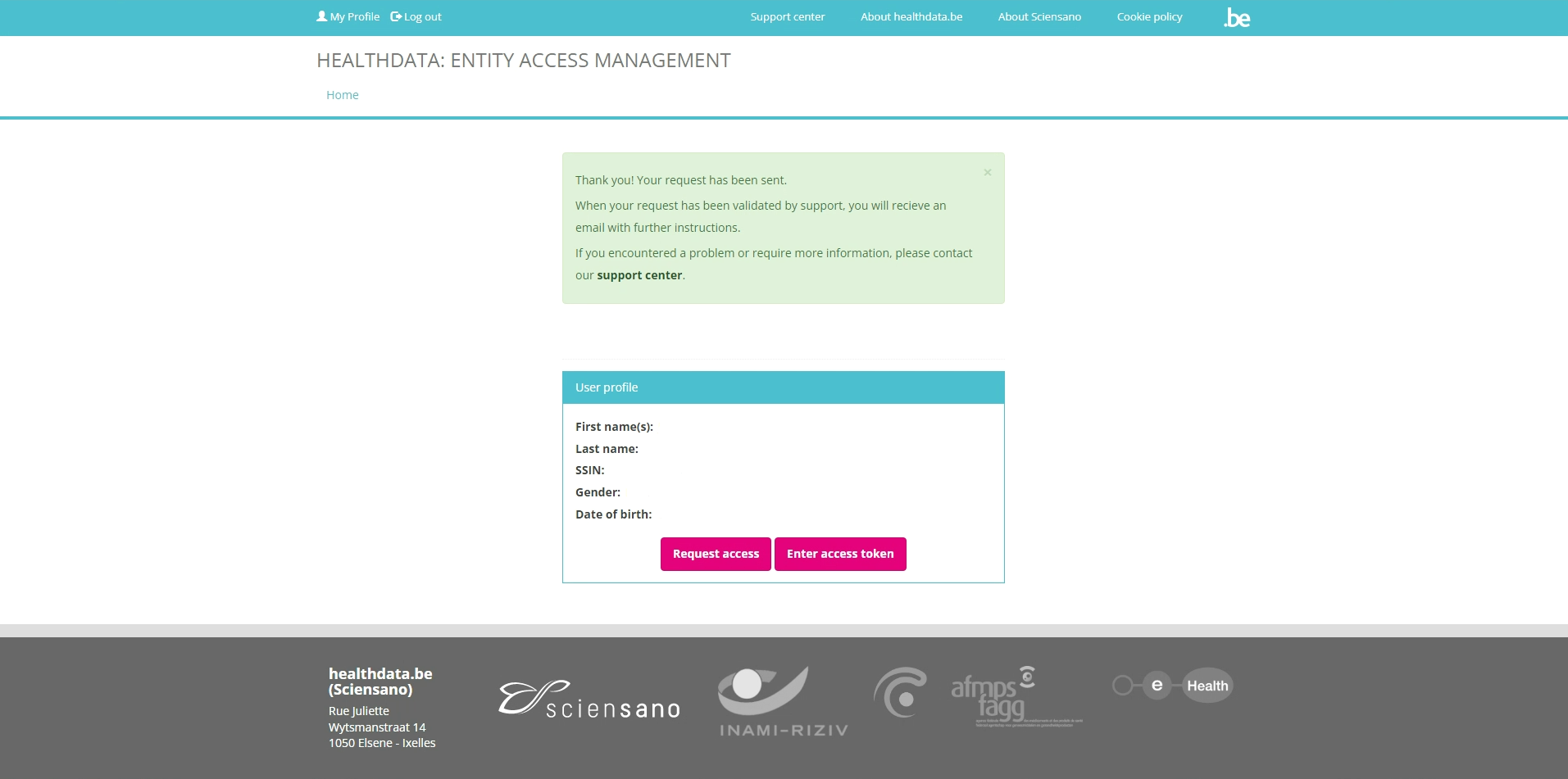Go to the Home navigation item

click(343, 95)
